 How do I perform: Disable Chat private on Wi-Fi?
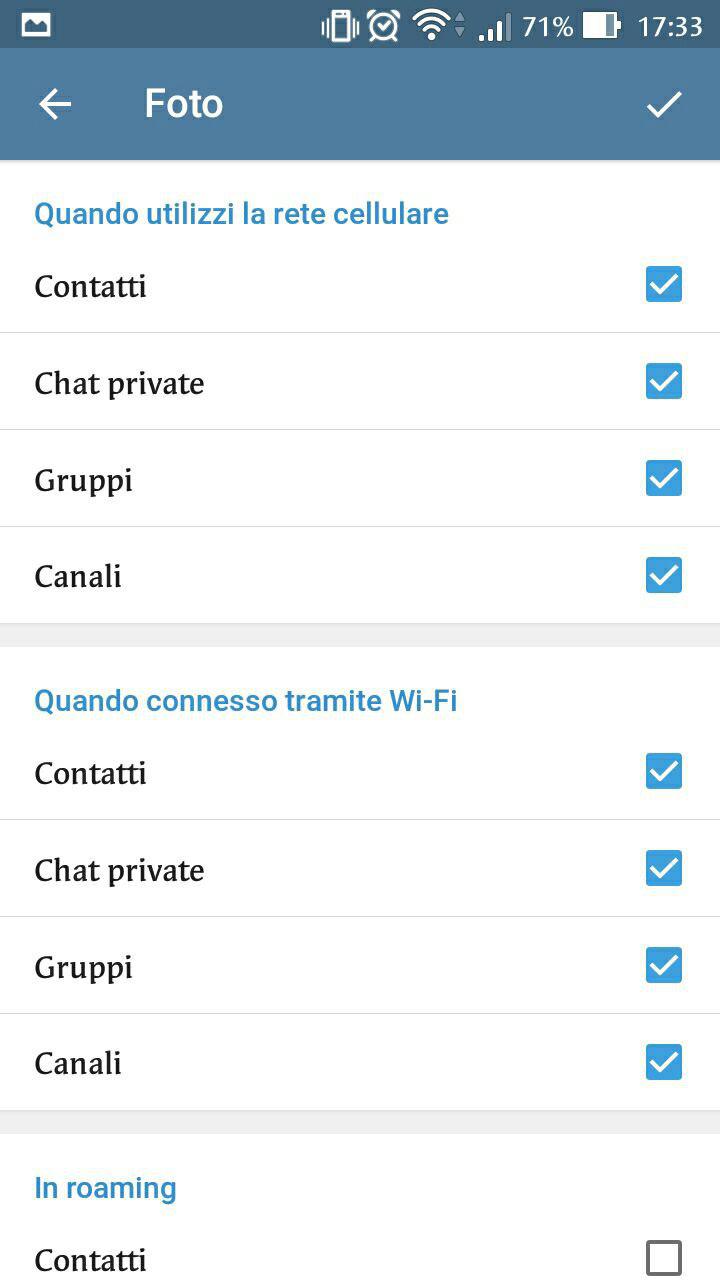pos(664,869)
